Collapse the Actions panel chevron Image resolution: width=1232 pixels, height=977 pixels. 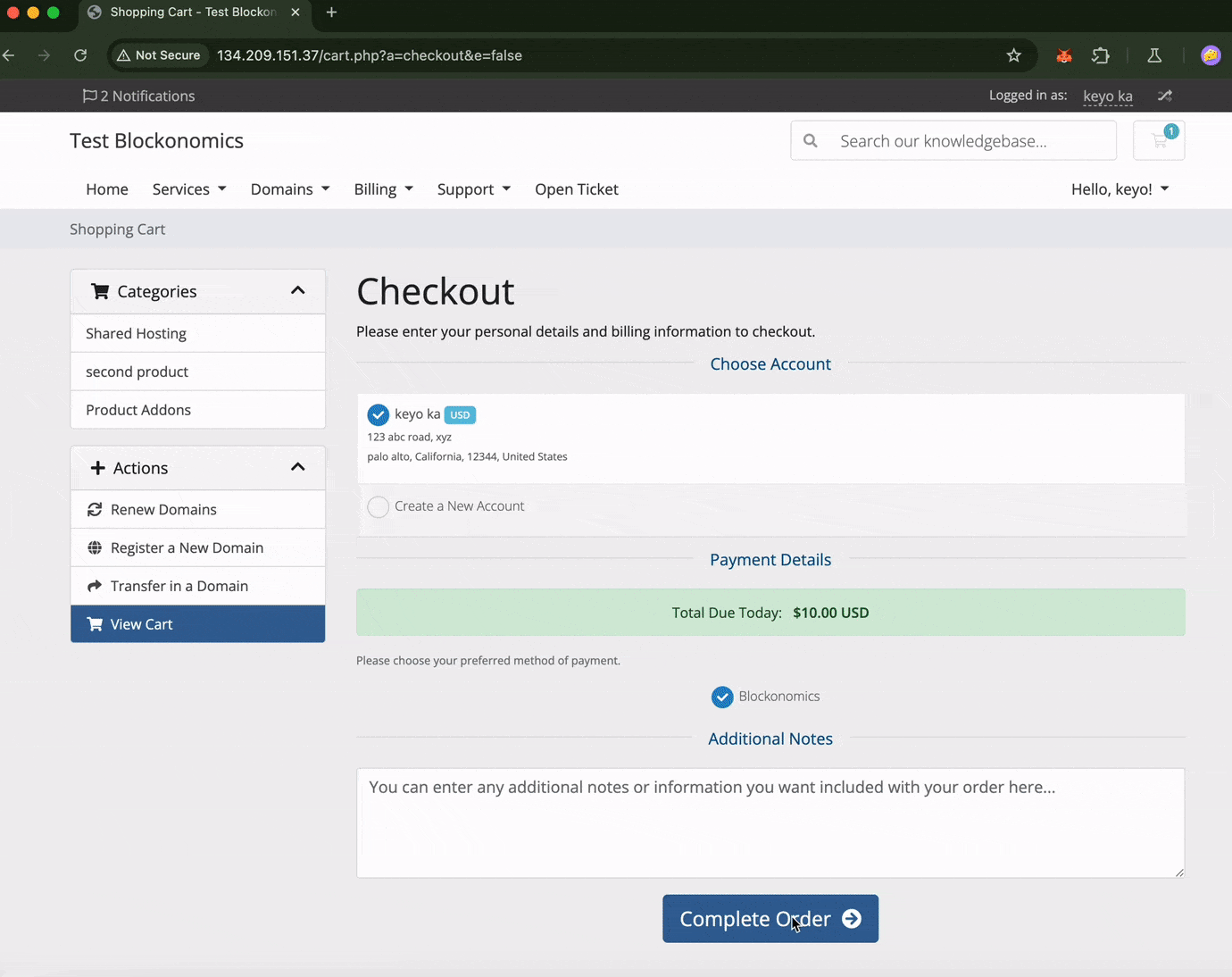pos(298,467)
